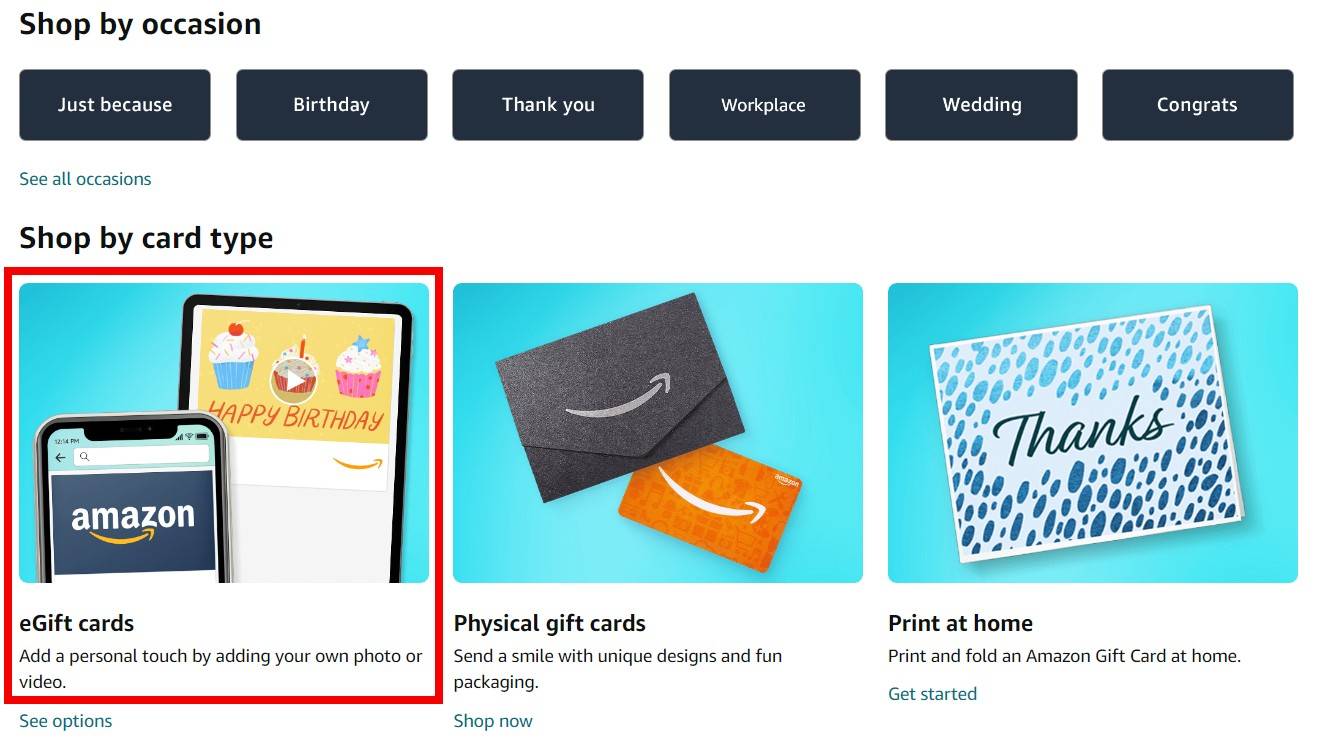Click the search bar in phone mockup

(142, 456)
